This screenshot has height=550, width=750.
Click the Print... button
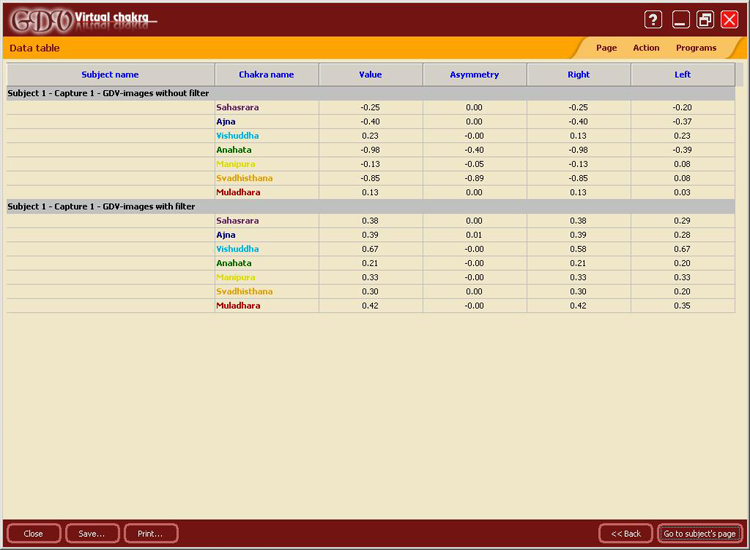(x=151, y=533)
